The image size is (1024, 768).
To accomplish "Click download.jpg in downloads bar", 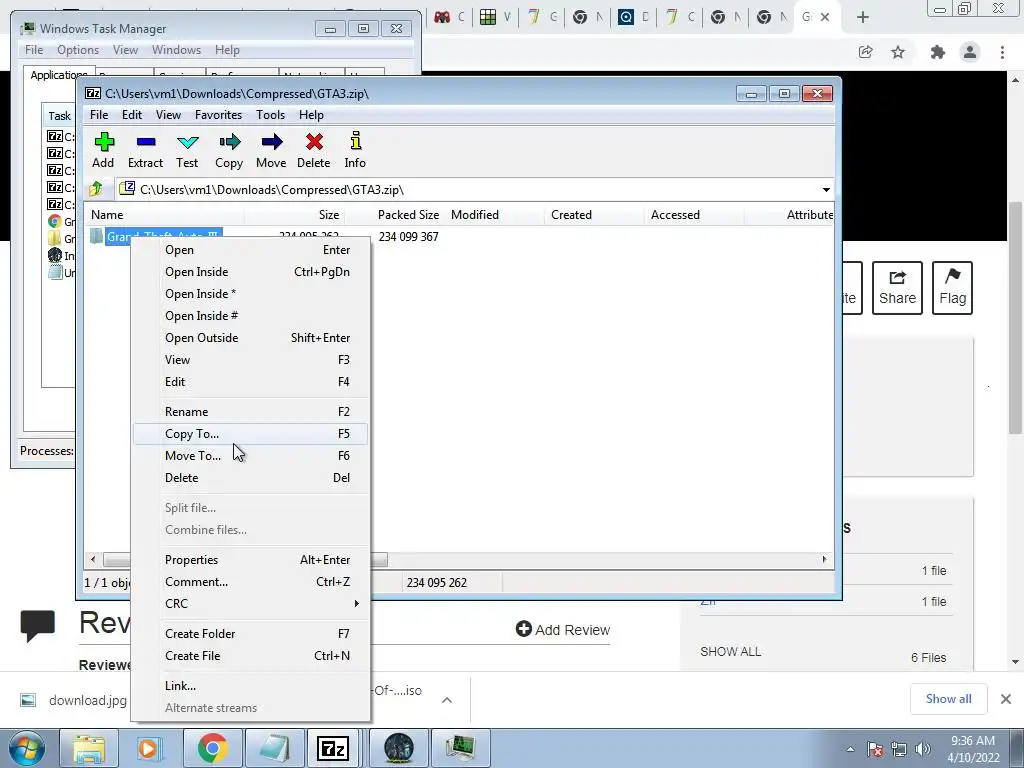I will pos(88,700).
